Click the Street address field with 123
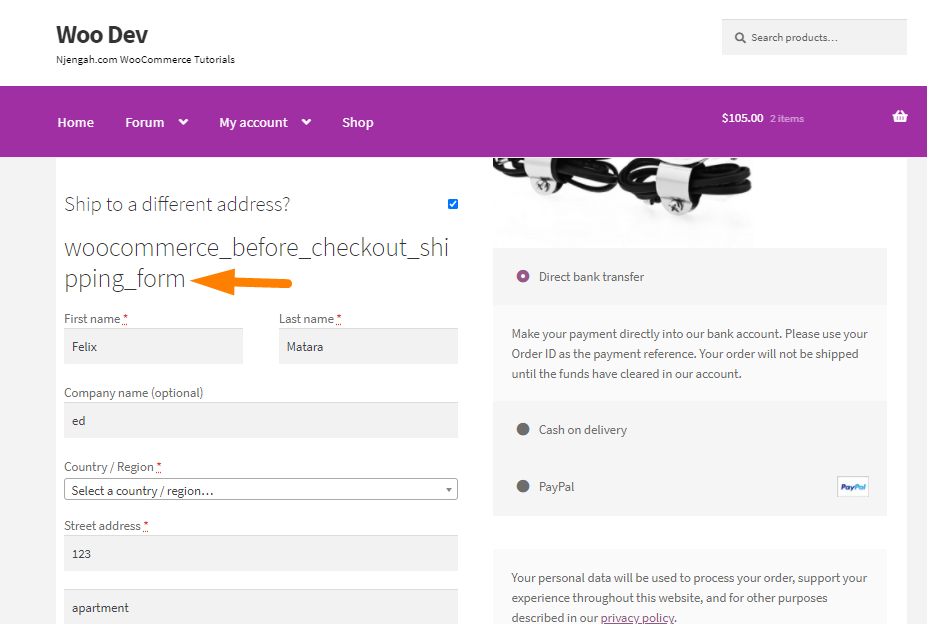 click(x=261, y=553)
